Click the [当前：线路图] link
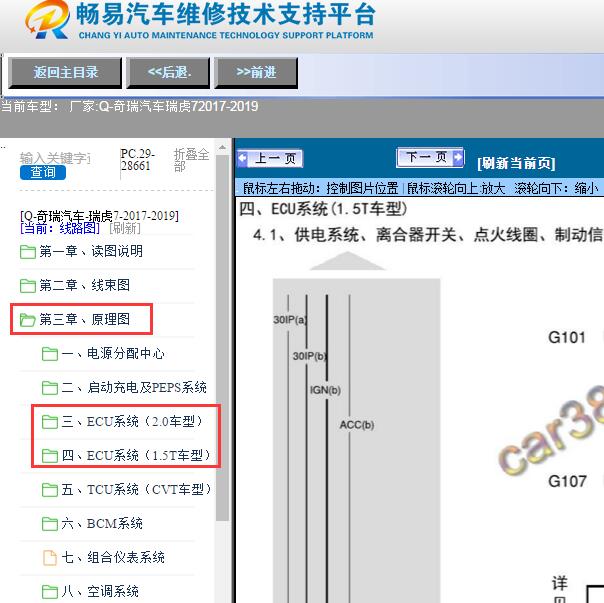604x603 pixels. [x=60, y=228]
